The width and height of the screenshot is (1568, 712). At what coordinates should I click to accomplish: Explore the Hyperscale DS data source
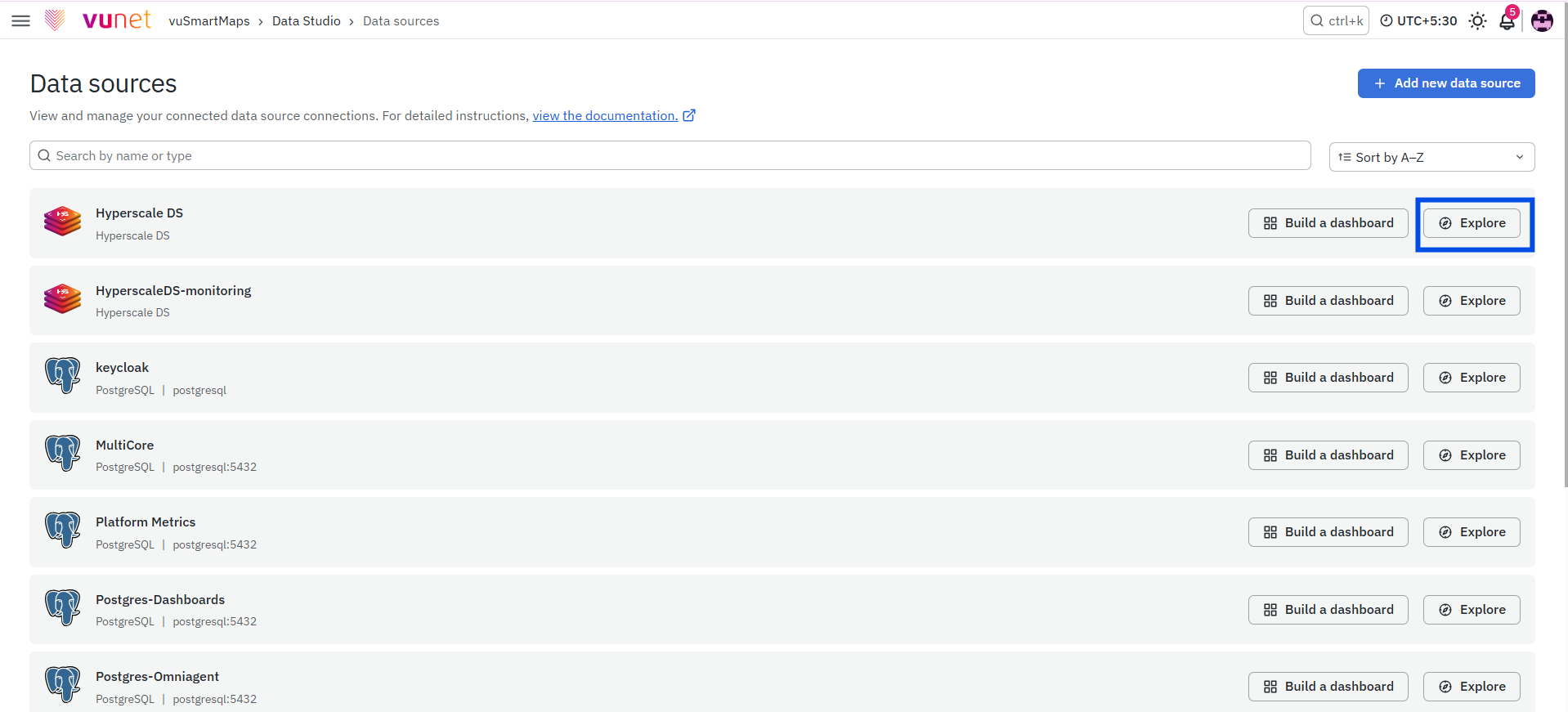(x=1472, y=223)
